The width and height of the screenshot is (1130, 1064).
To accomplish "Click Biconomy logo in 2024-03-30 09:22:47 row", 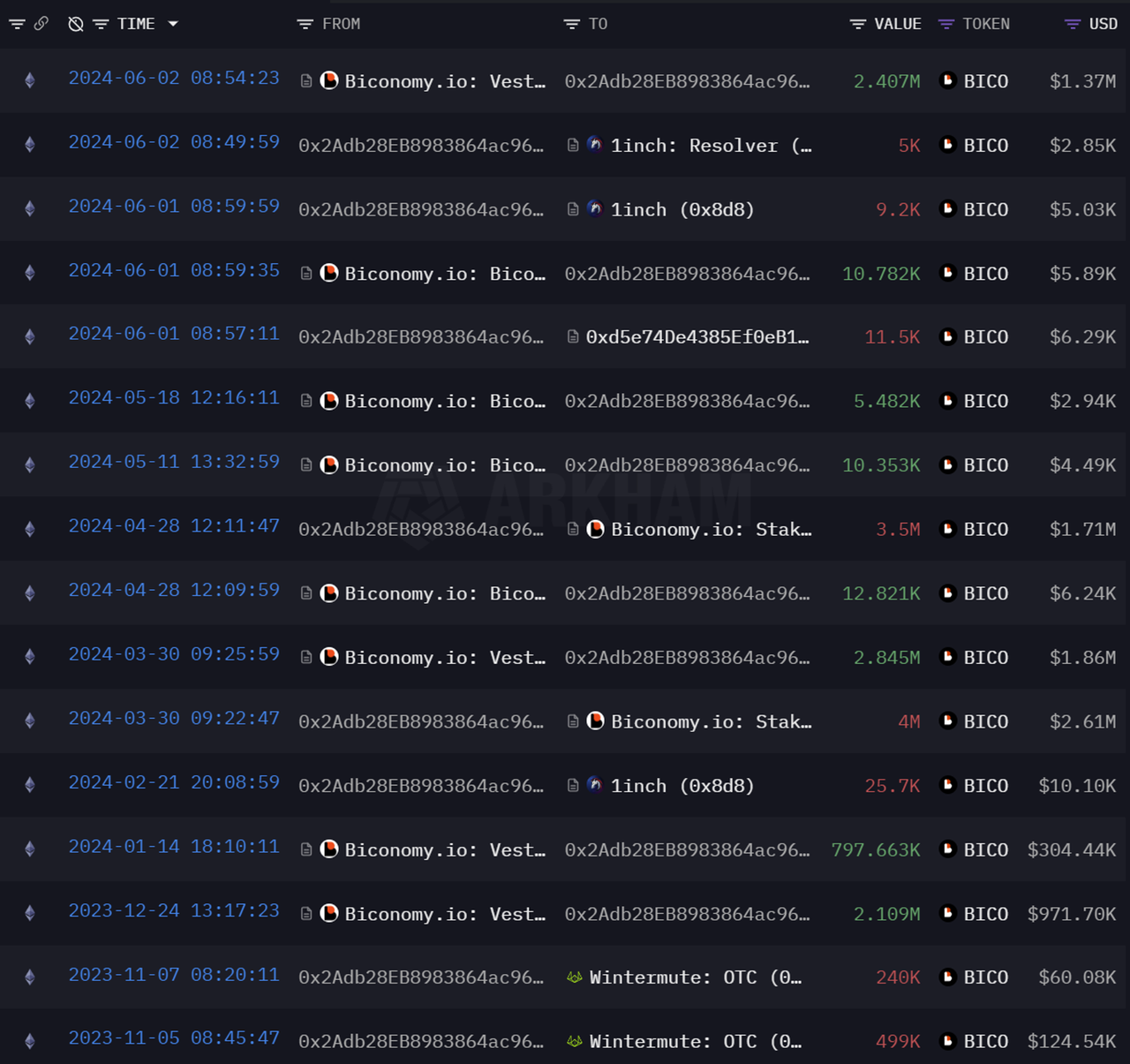I will click(596, 721).
